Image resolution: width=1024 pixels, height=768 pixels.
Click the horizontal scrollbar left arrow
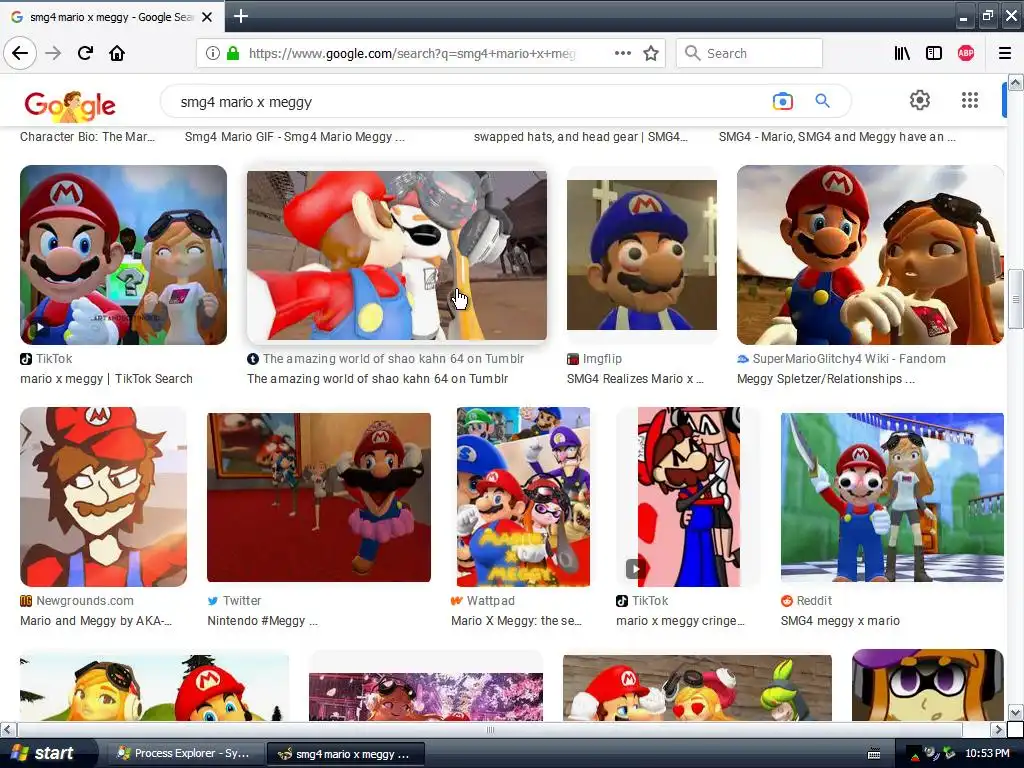click(x=8, y=729)
